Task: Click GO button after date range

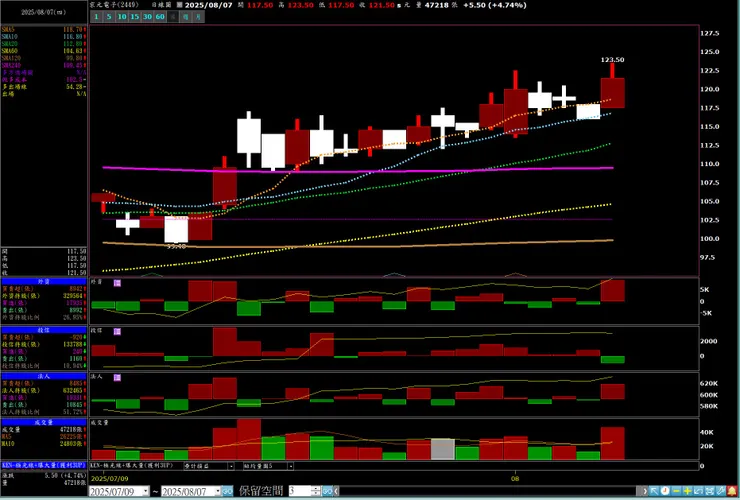Action: 227,492
